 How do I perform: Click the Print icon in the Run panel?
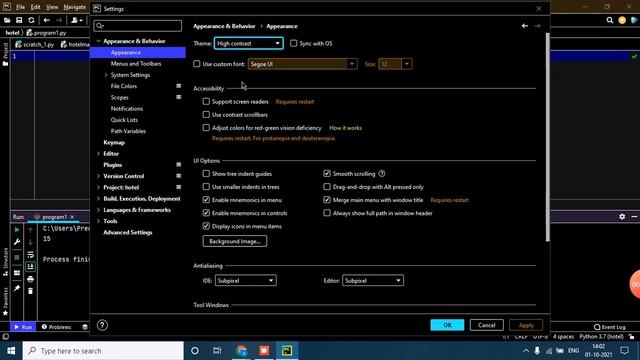(x=31, y=279)
